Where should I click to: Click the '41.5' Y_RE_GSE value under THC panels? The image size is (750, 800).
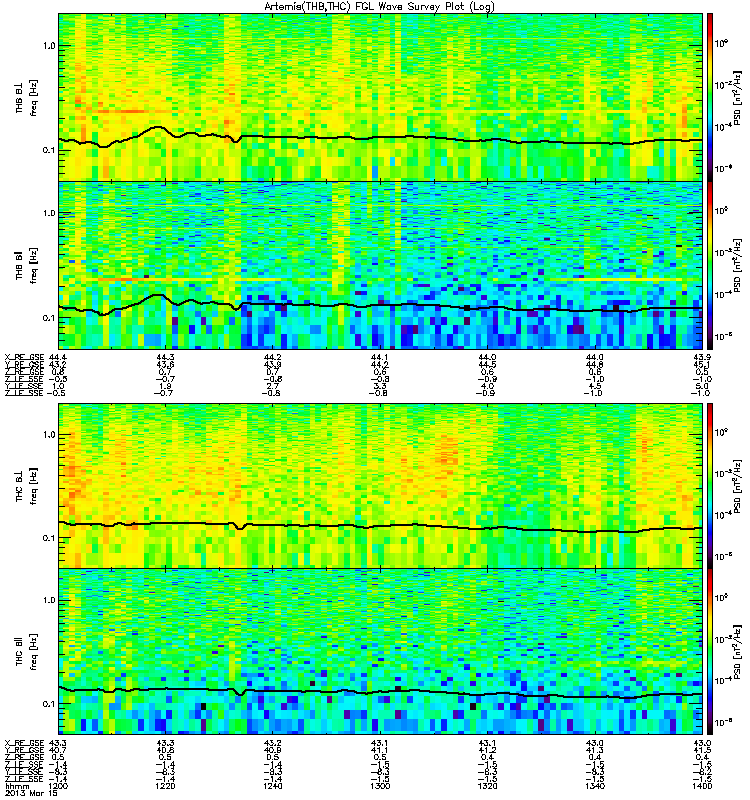pyautogui.click(x=702, y=750)
